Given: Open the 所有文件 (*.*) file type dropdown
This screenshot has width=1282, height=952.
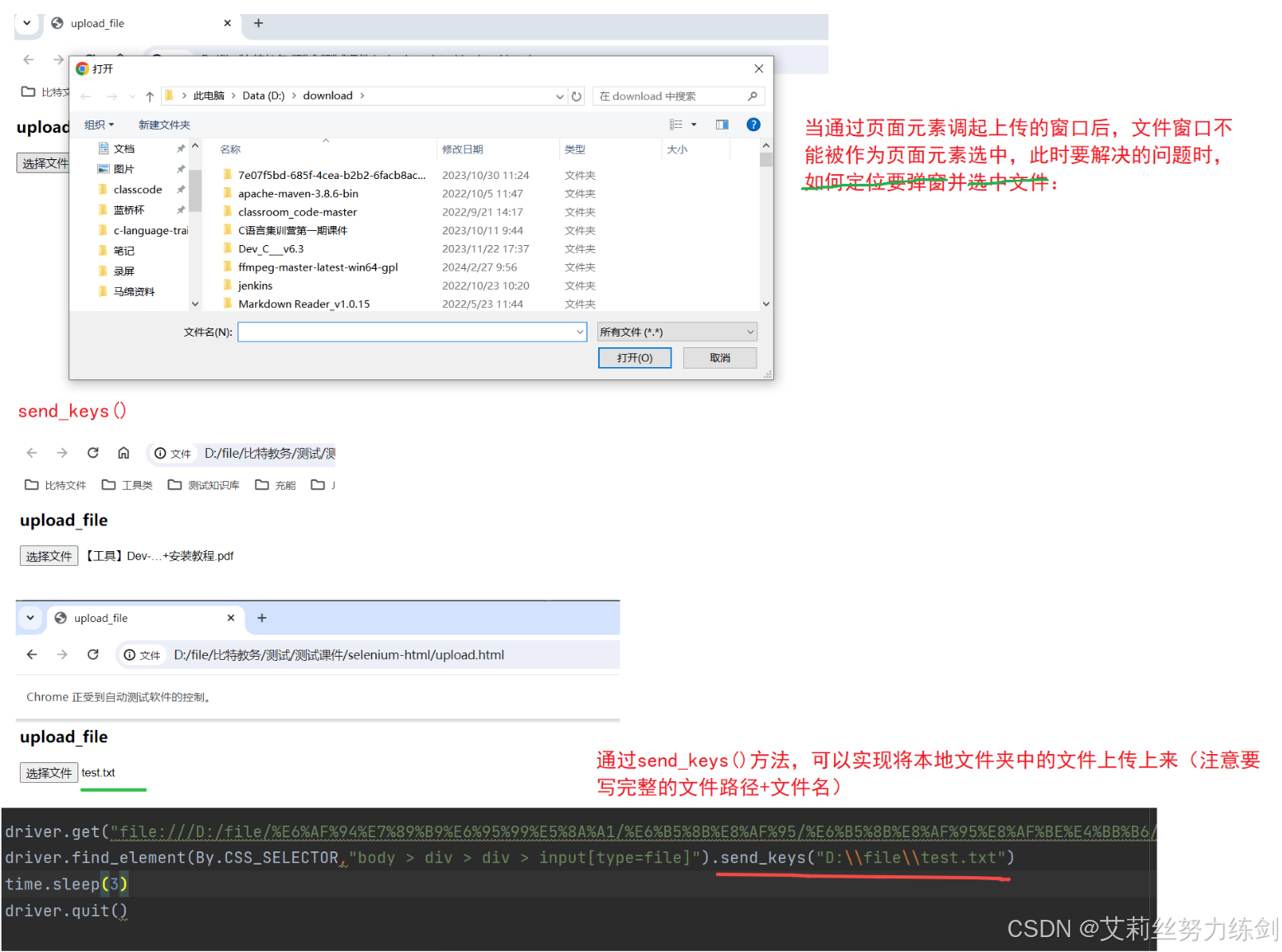Looking at the screenshot, I should click(x=677, y=332).
